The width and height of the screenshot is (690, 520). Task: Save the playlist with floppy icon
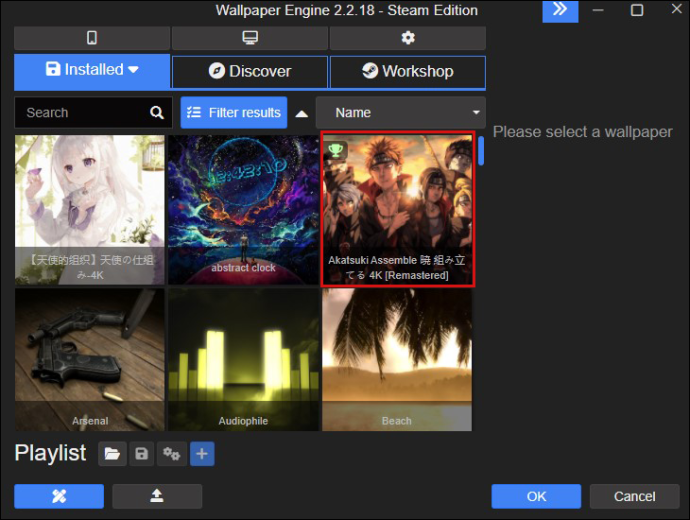(x=141, y=454)
